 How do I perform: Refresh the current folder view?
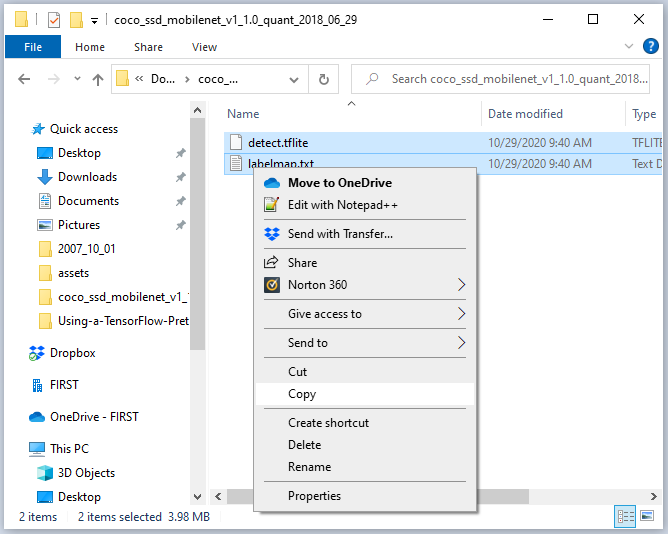click(323, 79)
